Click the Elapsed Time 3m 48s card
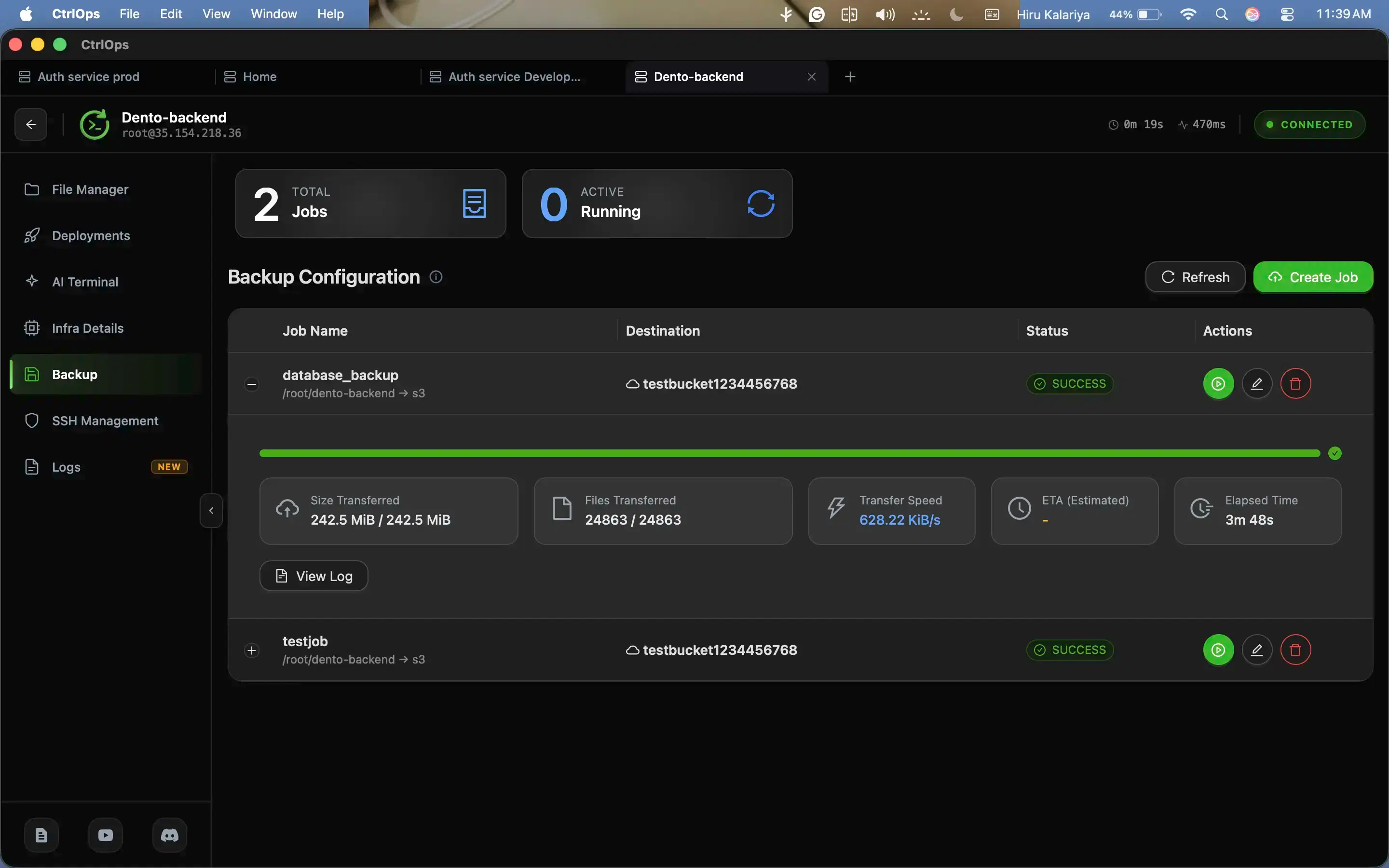 (x=1257, y=511)
